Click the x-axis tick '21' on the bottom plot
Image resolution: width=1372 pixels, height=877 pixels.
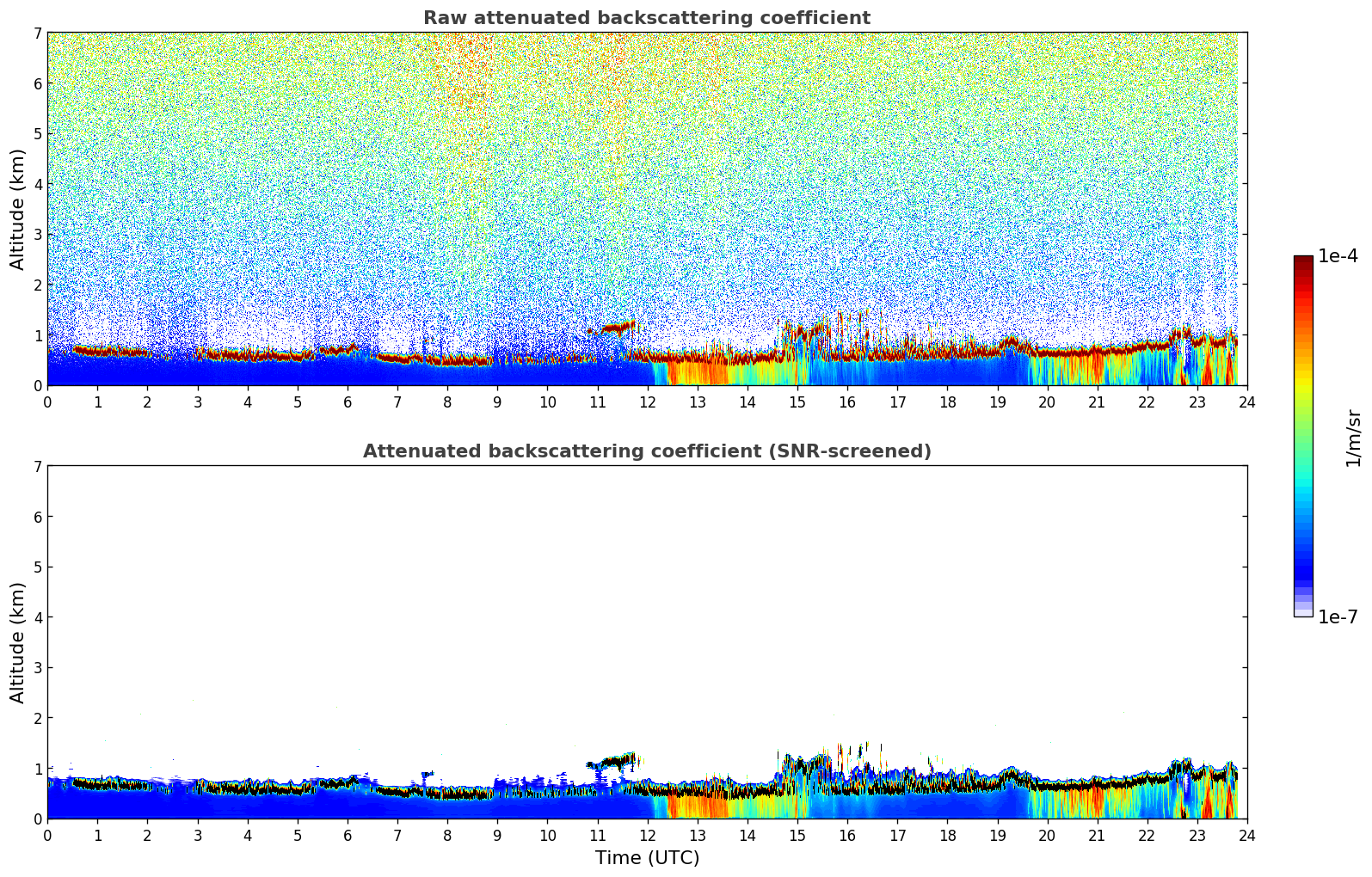click(x=1097, y=835)
